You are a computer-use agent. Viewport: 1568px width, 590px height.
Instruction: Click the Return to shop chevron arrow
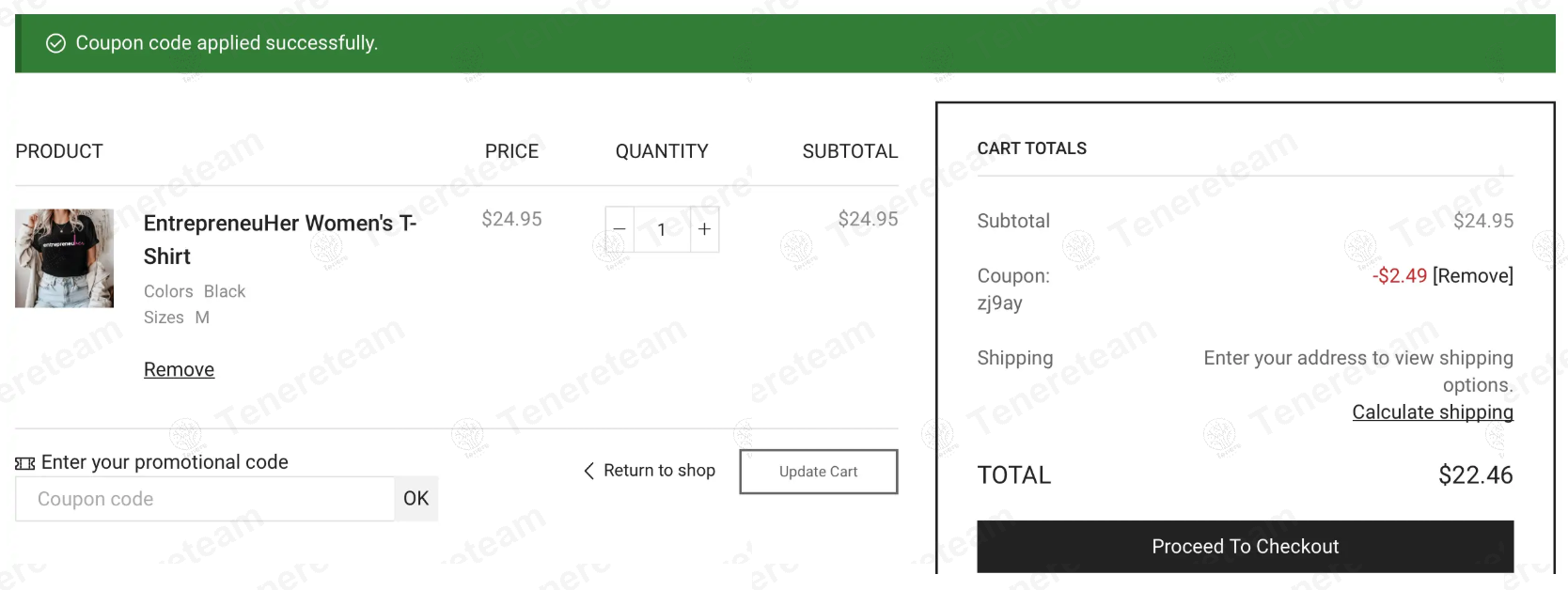[x=588, y=471]
